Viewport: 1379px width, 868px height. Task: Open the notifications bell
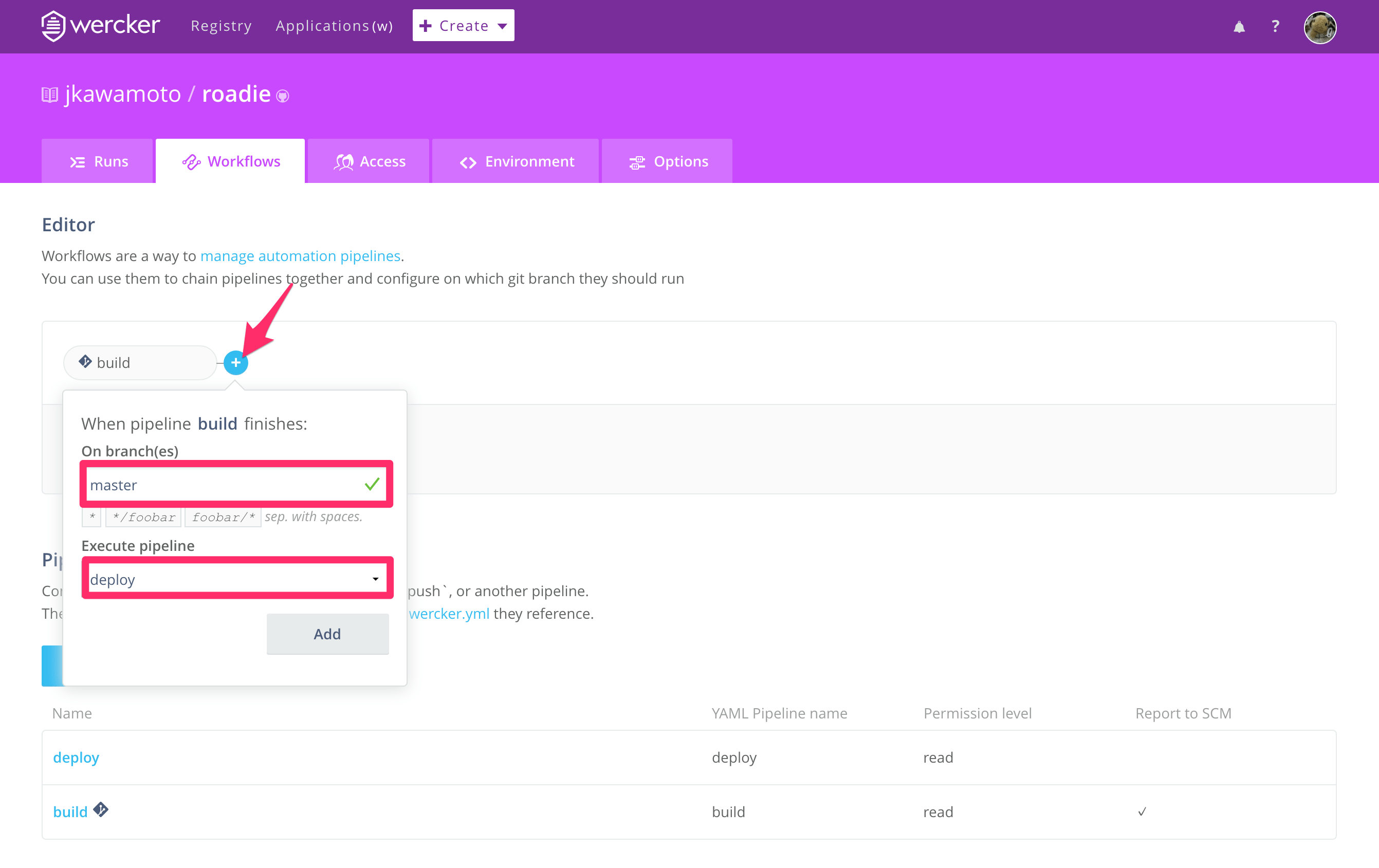1239,27
